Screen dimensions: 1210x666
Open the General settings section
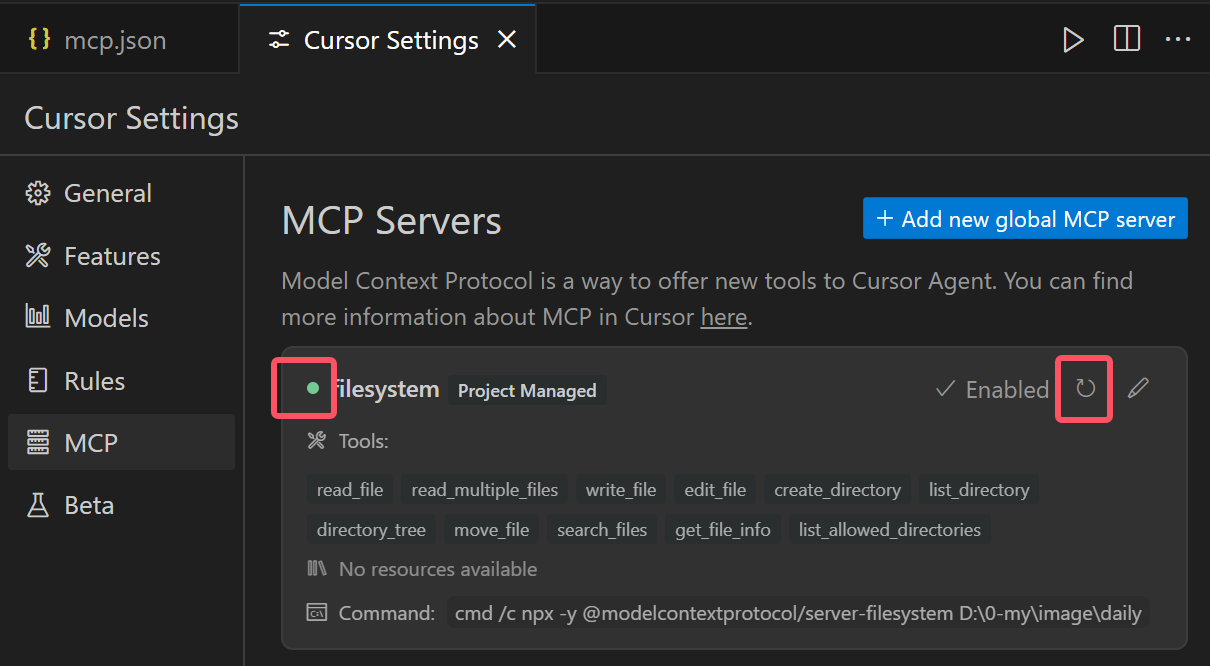121,193
